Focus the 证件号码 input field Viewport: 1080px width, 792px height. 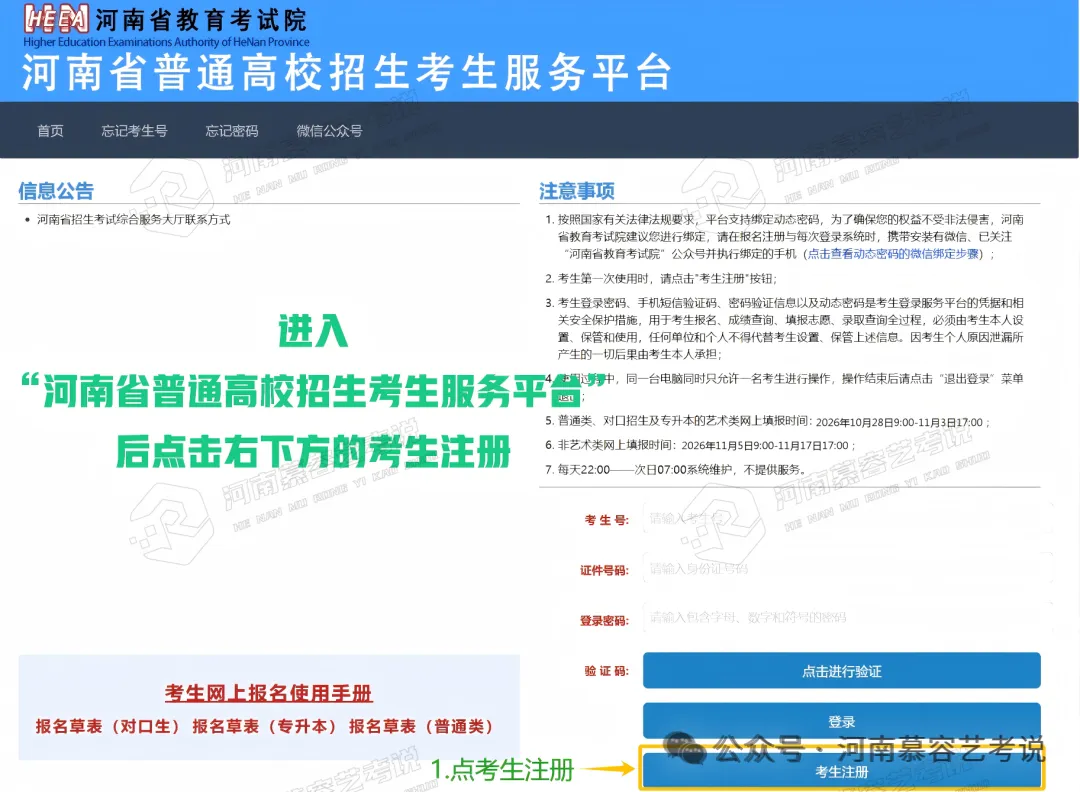tap(847, 569)
